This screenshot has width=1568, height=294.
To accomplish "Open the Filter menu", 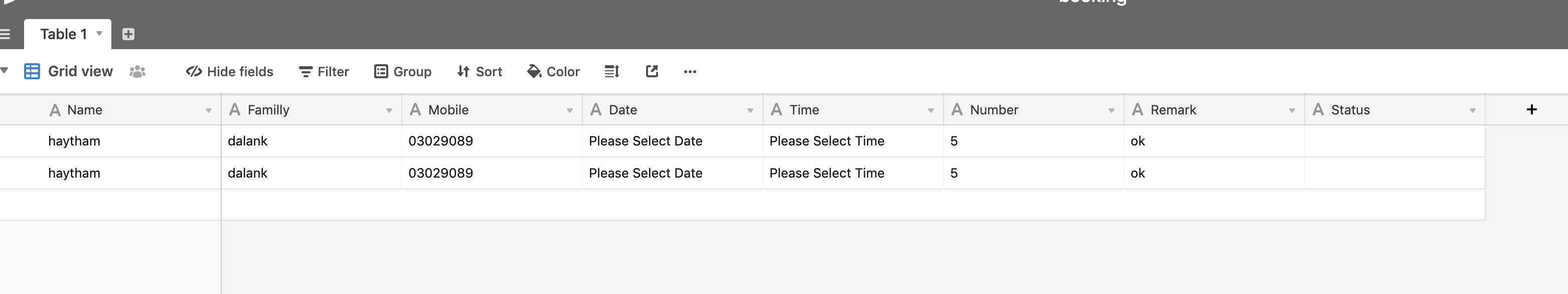I will point(324,72).
